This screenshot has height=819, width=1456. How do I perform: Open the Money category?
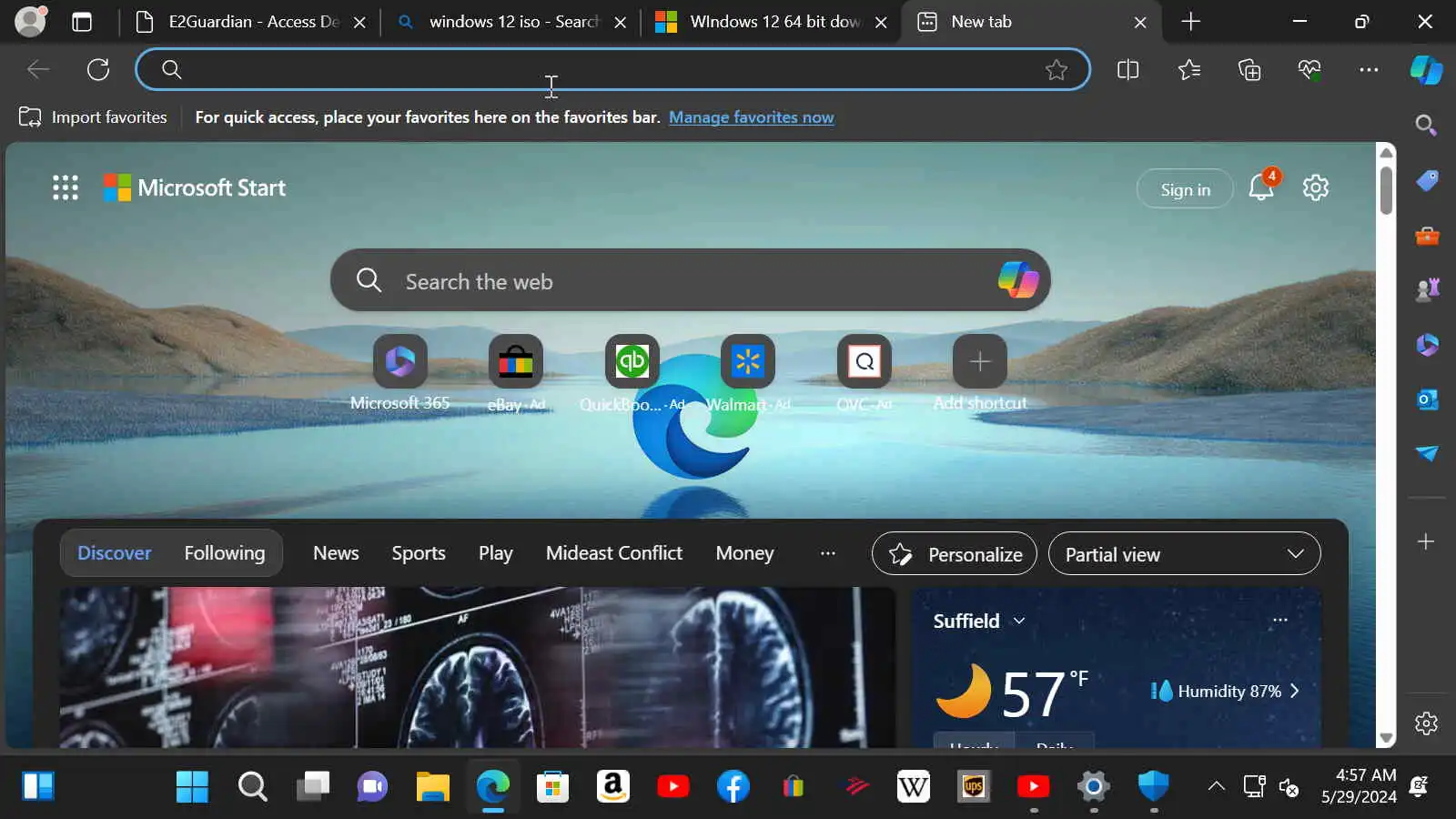744,553
